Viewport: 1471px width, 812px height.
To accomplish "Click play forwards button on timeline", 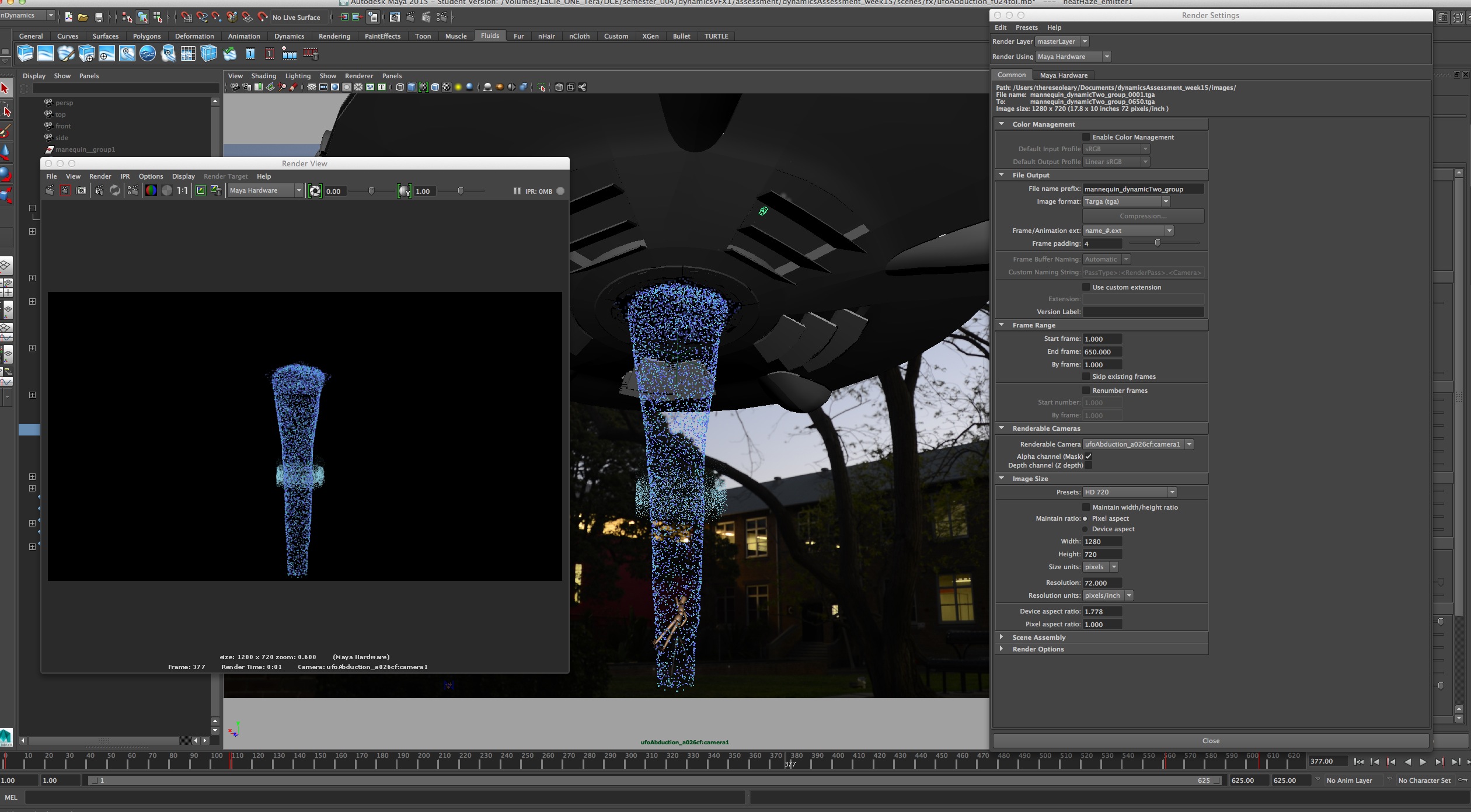I will click(x=1423, y=761).
